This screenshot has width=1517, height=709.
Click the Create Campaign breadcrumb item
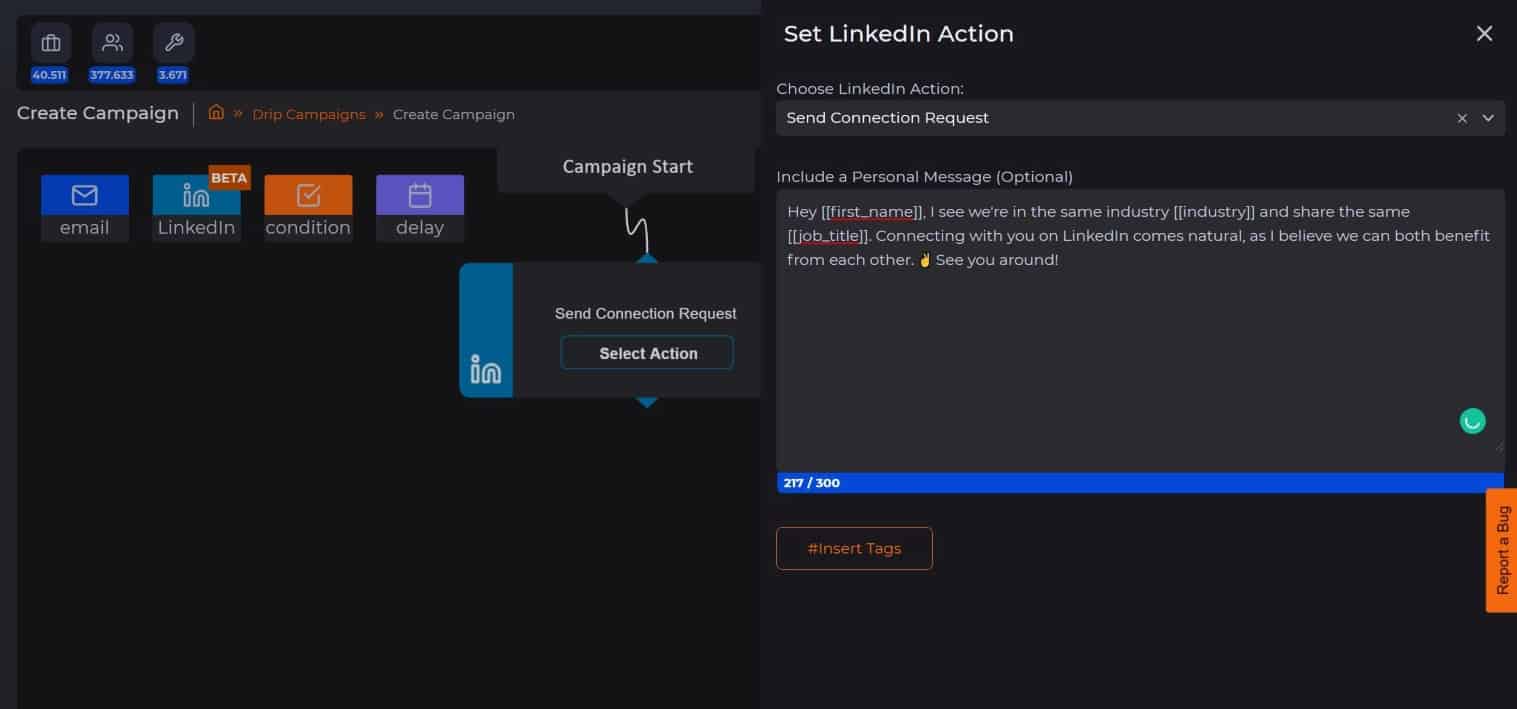pos(453,114)
